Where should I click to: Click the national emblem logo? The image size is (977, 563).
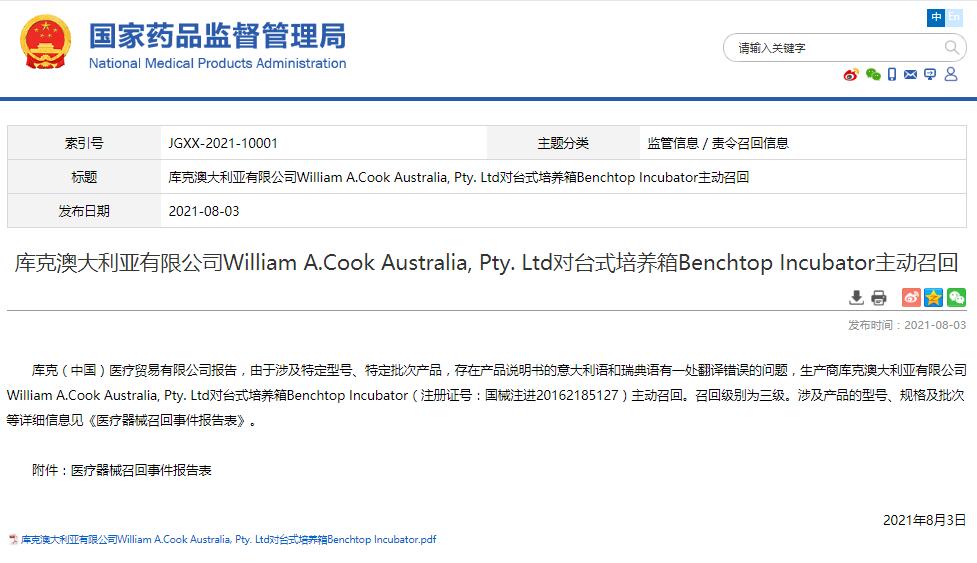[x=45, y=42]
